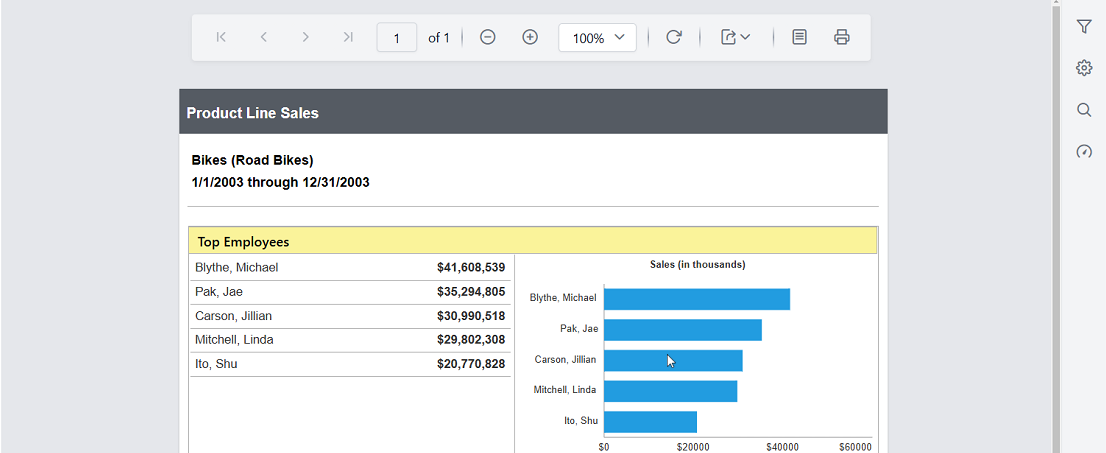Select the Pak, Jae table row

pos(350,292)
